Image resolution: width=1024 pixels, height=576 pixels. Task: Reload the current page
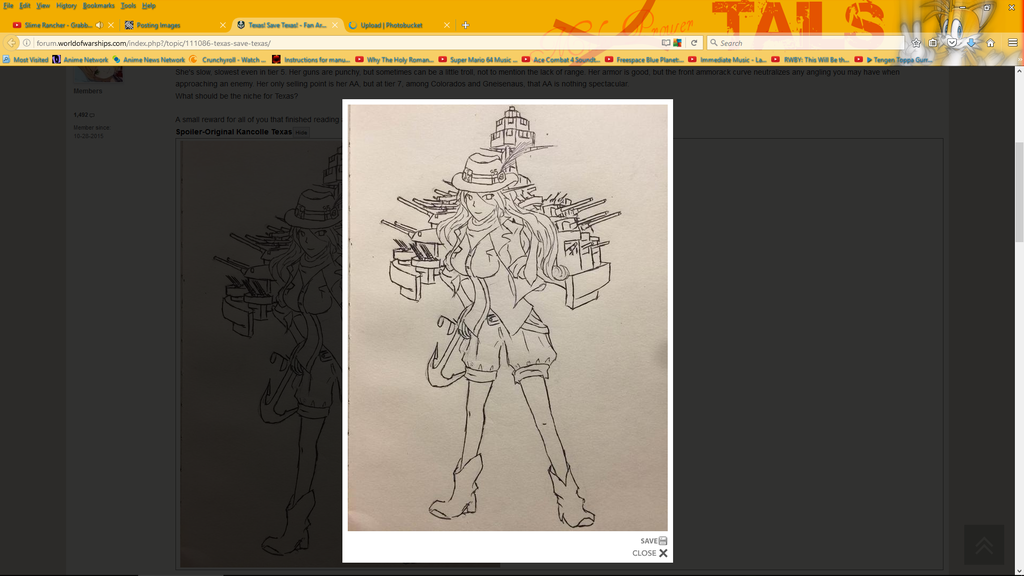[694, 43]
